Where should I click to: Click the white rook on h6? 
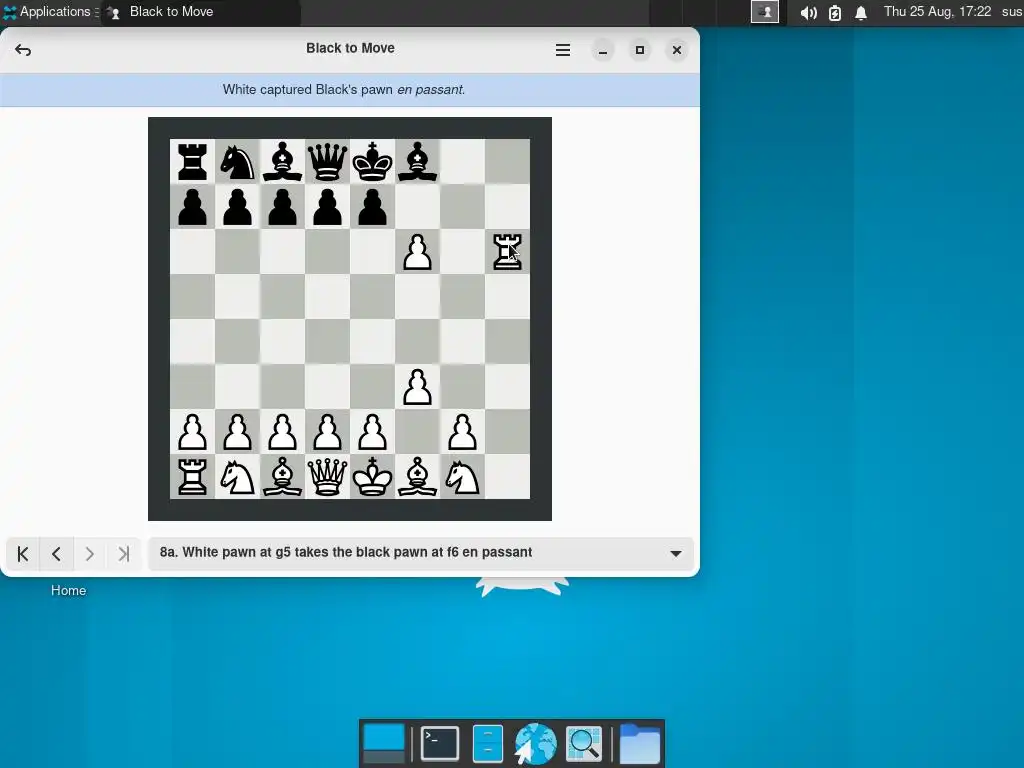point(507,252)
